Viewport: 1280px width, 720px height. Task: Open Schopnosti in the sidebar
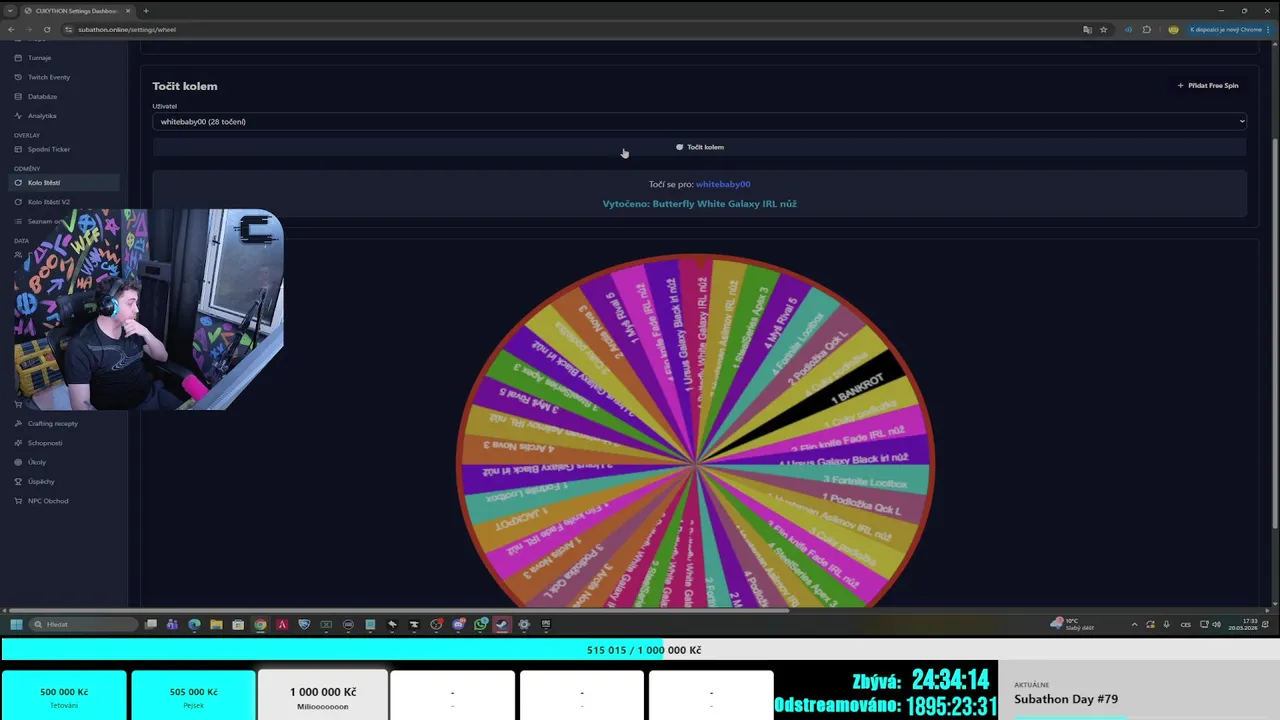click(64, 443)
